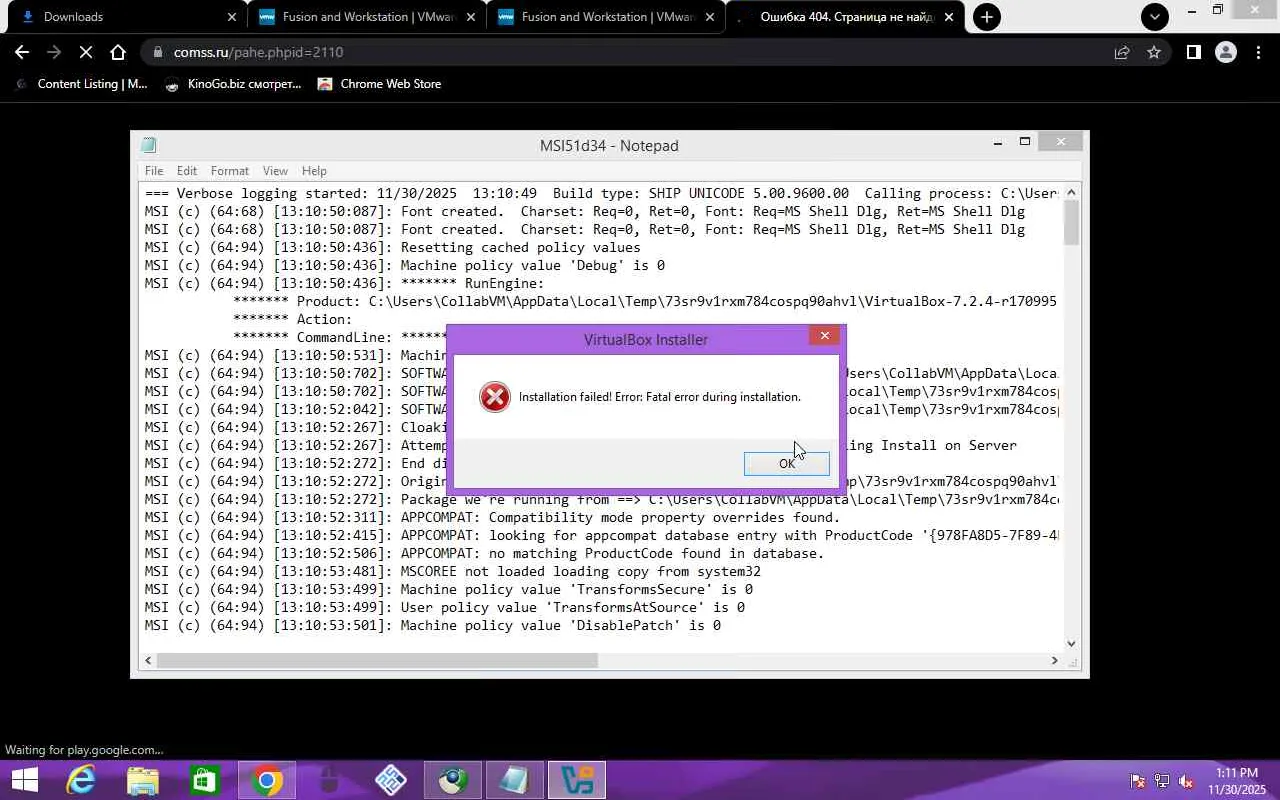Open Notepad's File menu
1280x800 pixels.
tap(154, 171)
